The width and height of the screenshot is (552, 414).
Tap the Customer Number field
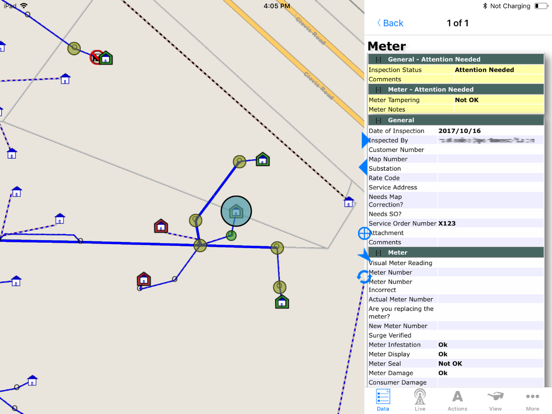[x=456, y=150]
